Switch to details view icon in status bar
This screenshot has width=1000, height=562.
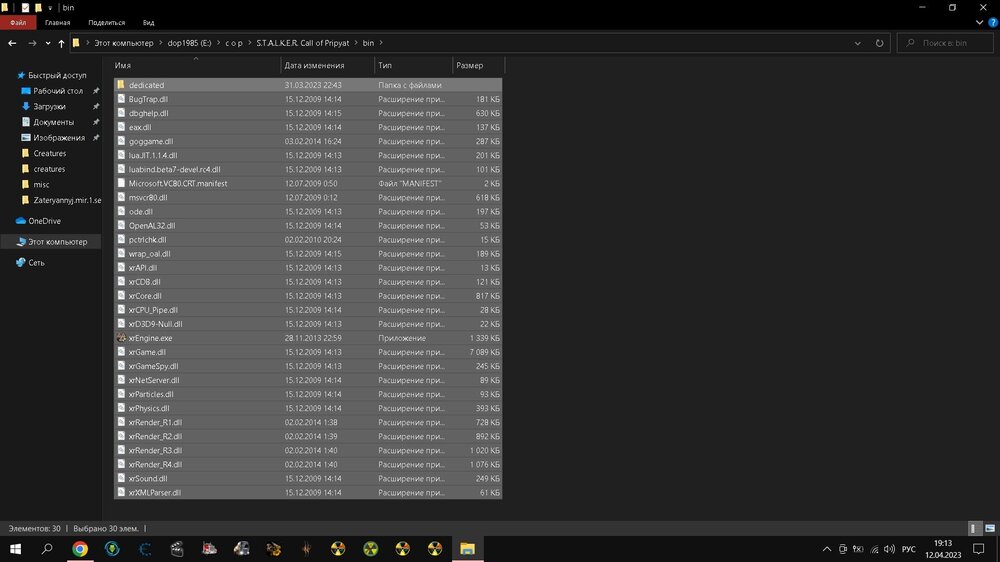[973, 528]
